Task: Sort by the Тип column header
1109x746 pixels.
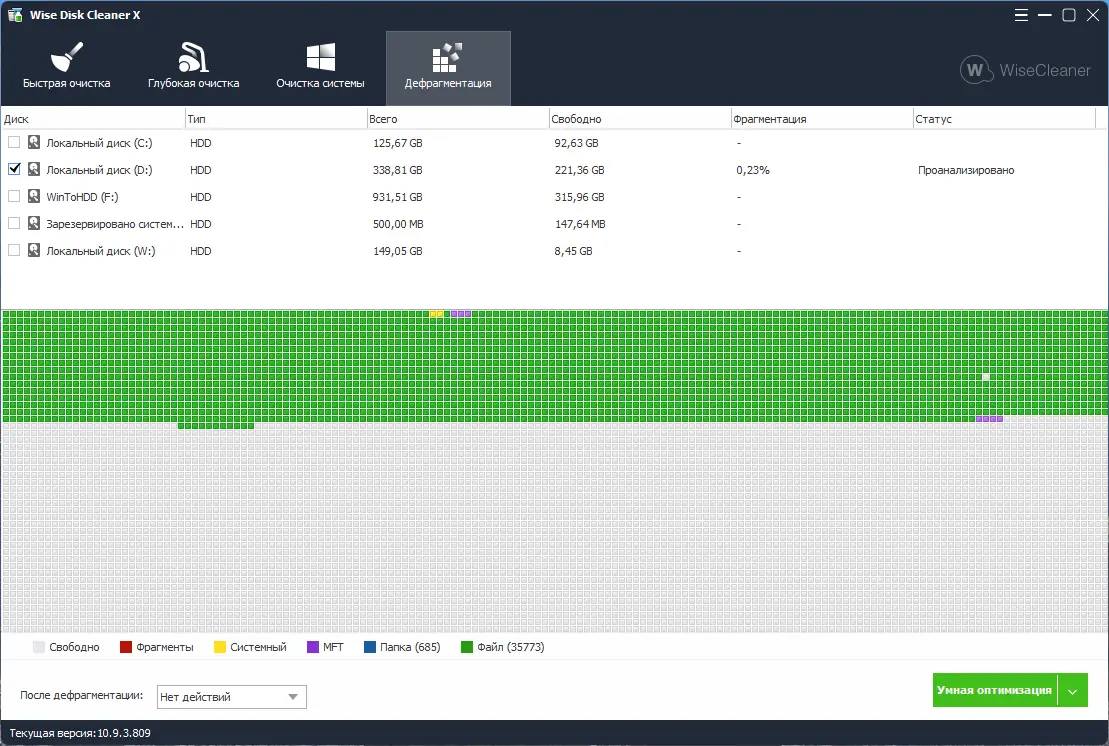Action: pos(276,119)
